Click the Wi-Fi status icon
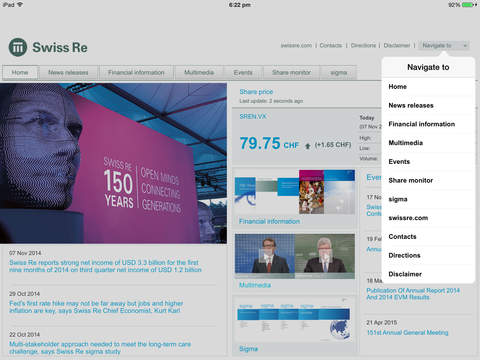 pos(20,5)
